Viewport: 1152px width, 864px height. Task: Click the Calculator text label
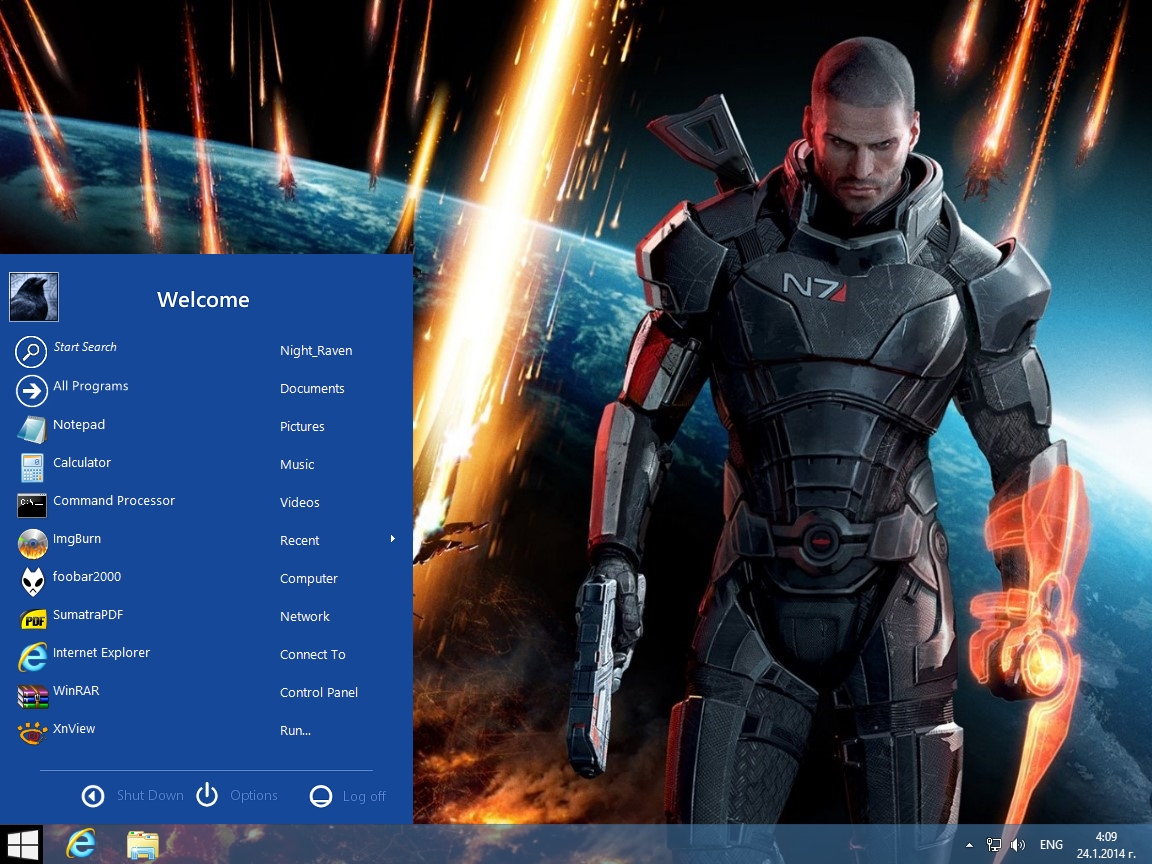82,462
